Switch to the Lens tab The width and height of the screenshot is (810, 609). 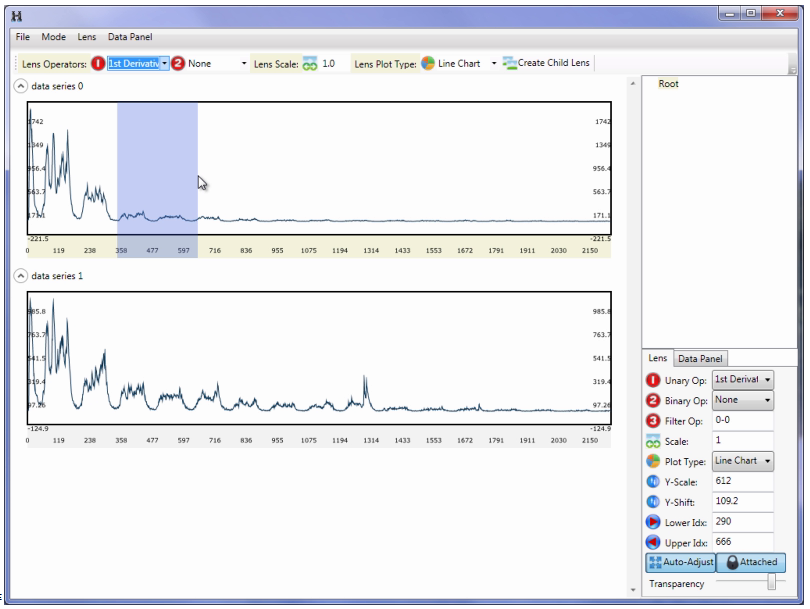point(658,358)
